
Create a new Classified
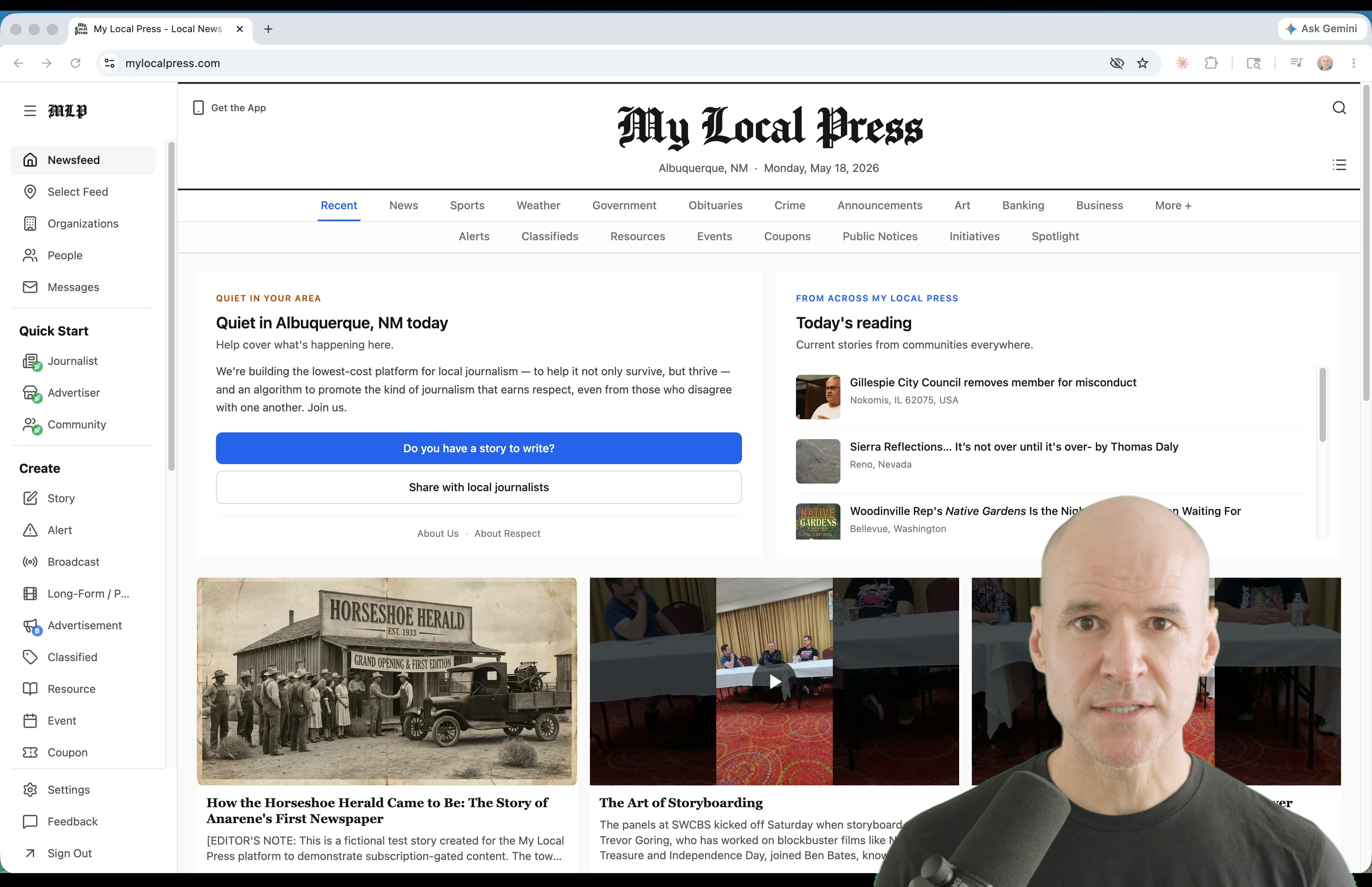[82, 657]
